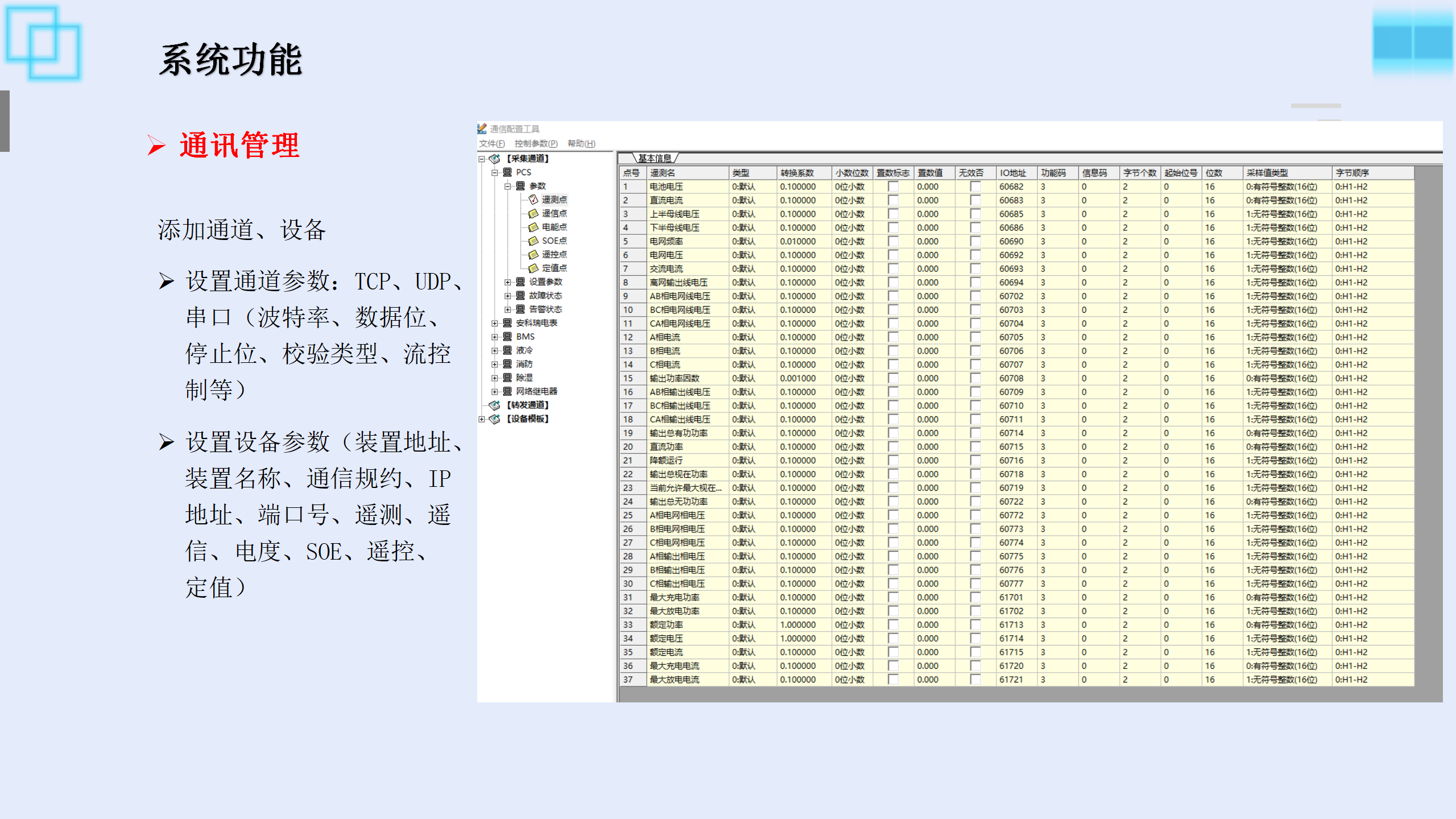This screenshot has width=1456, height=819.
Task: Click the 点号 column header
Action: [x=632, y=173]
